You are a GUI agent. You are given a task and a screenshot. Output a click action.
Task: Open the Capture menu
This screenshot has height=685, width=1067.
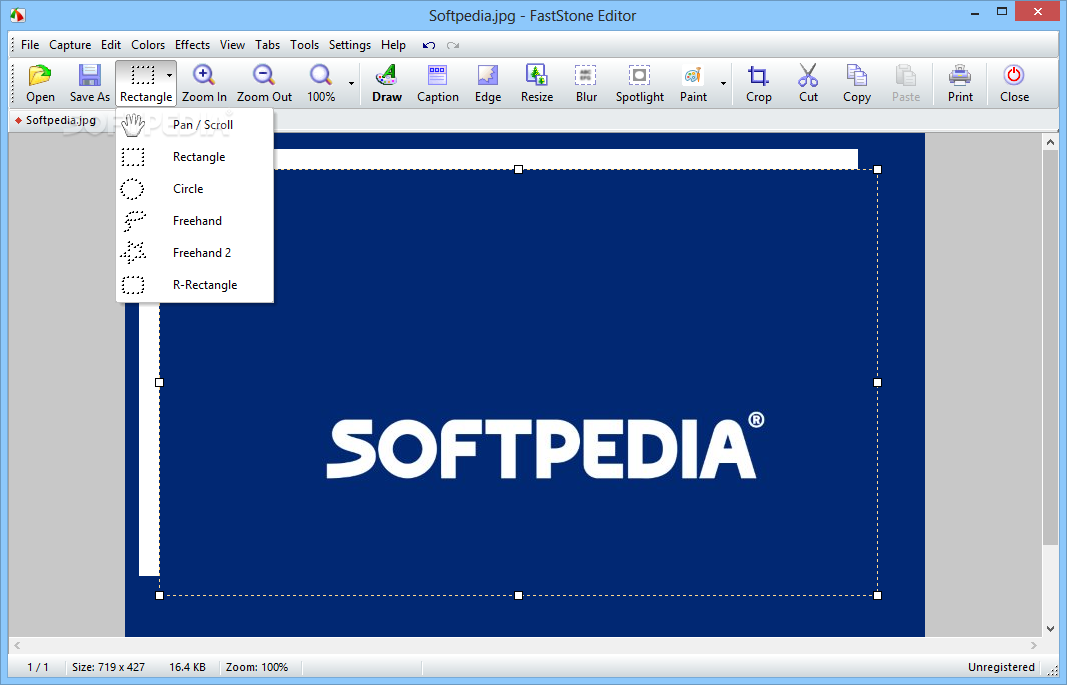tap(70, 45)
